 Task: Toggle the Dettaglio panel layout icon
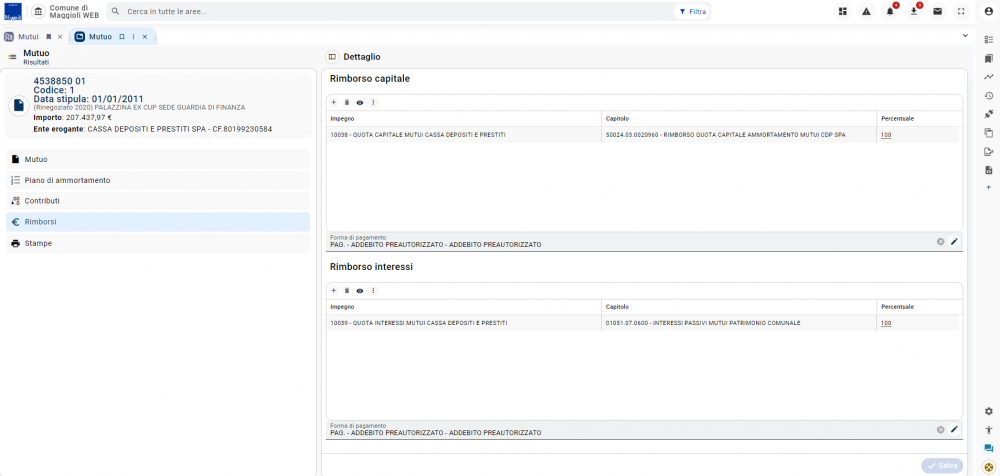pyautogui.click(x=332, y=57)
